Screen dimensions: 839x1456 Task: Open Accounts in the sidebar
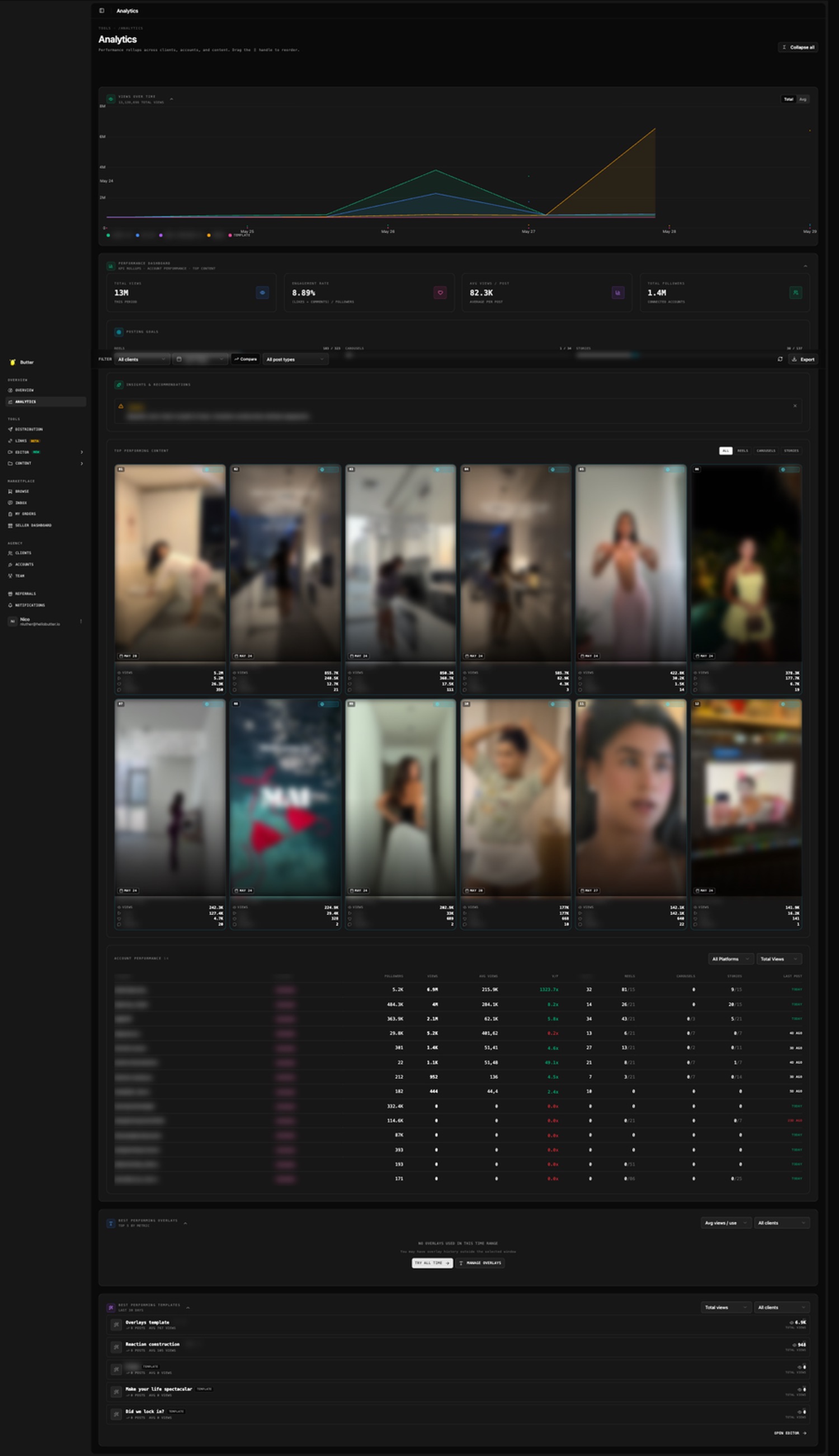click(x=45, y=565)
